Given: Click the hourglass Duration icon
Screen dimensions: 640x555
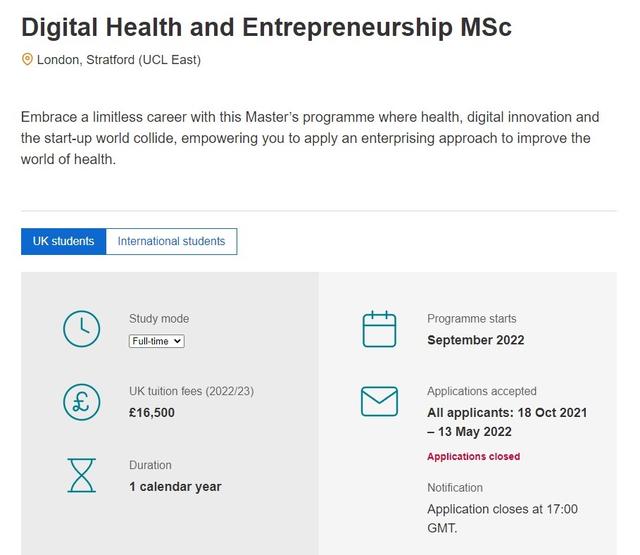Looking at the screenshot, I should [x=82, y=475].
